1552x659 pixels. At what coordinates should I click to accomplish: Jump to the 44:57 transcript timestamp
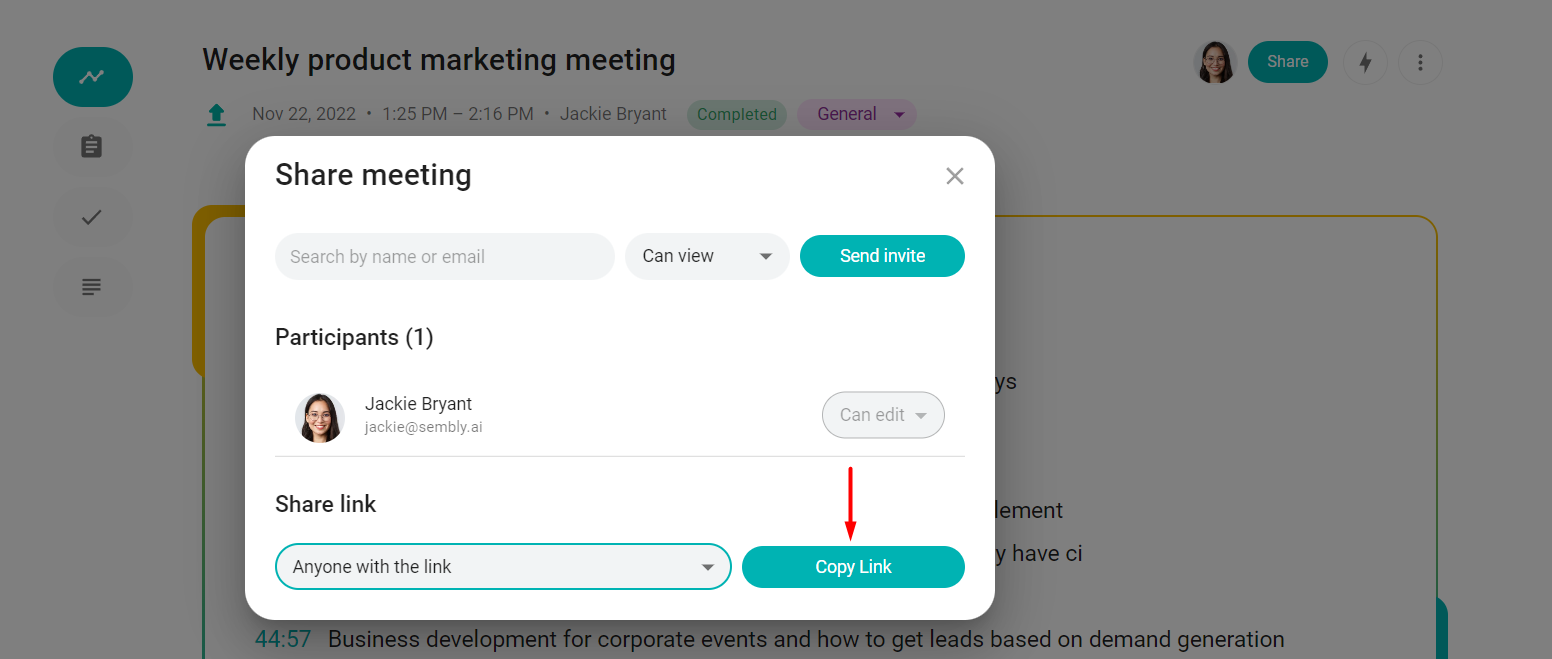tap(282, 639)
